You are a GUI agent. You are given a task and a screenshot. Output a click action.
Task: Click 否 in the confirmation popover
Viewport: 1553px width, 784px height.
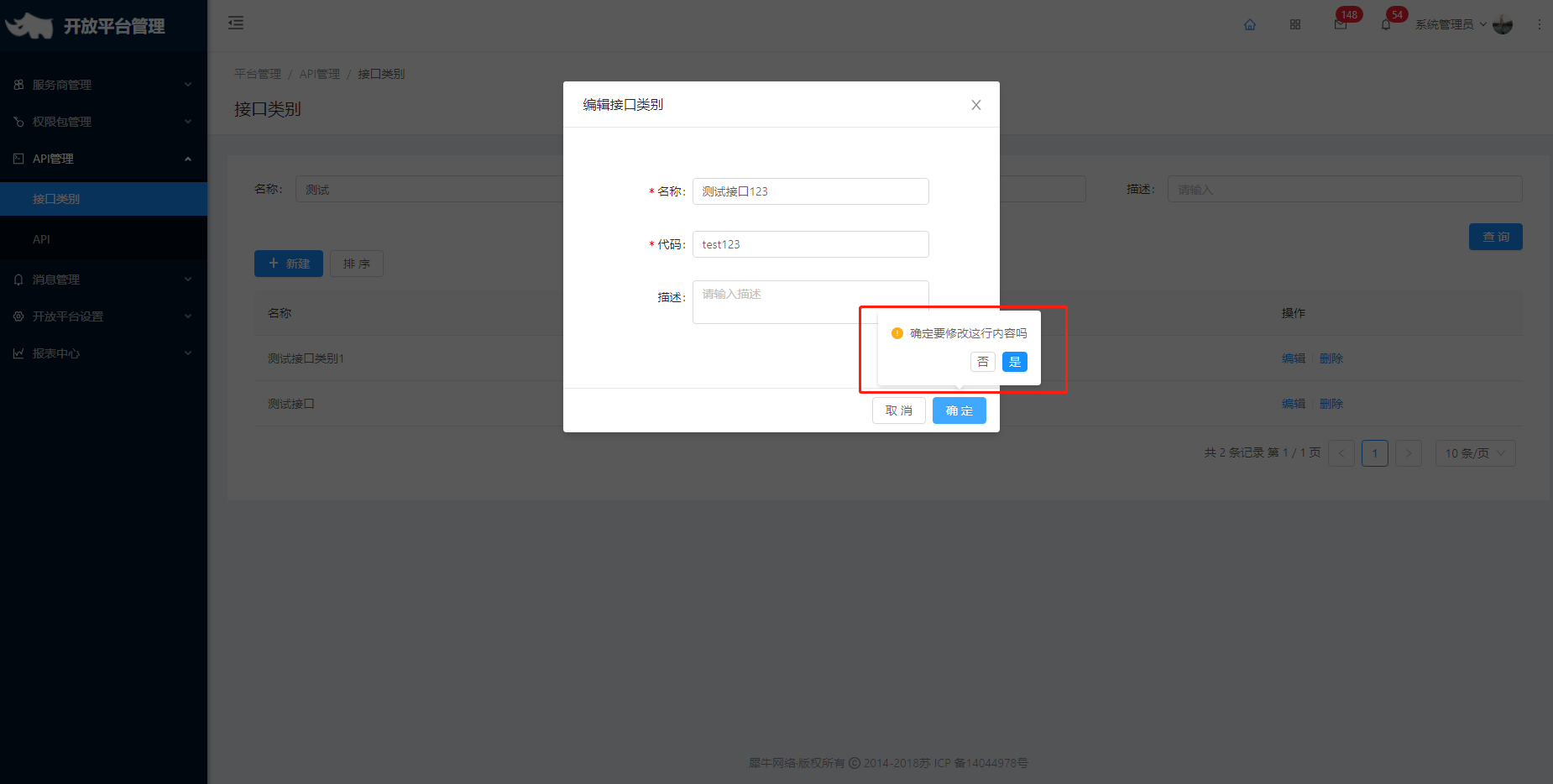pos(983,362)
